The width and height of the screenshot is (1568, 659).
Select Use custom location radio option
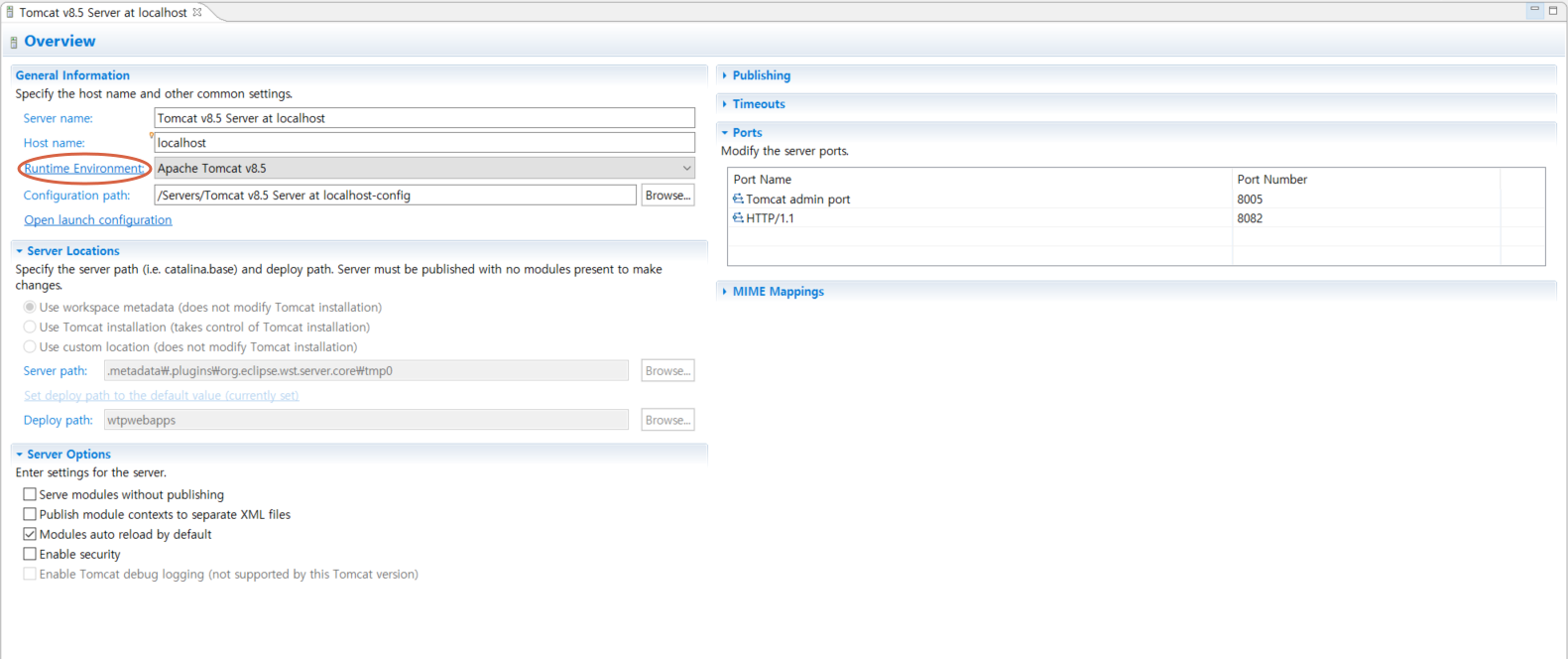click(30, 346)
